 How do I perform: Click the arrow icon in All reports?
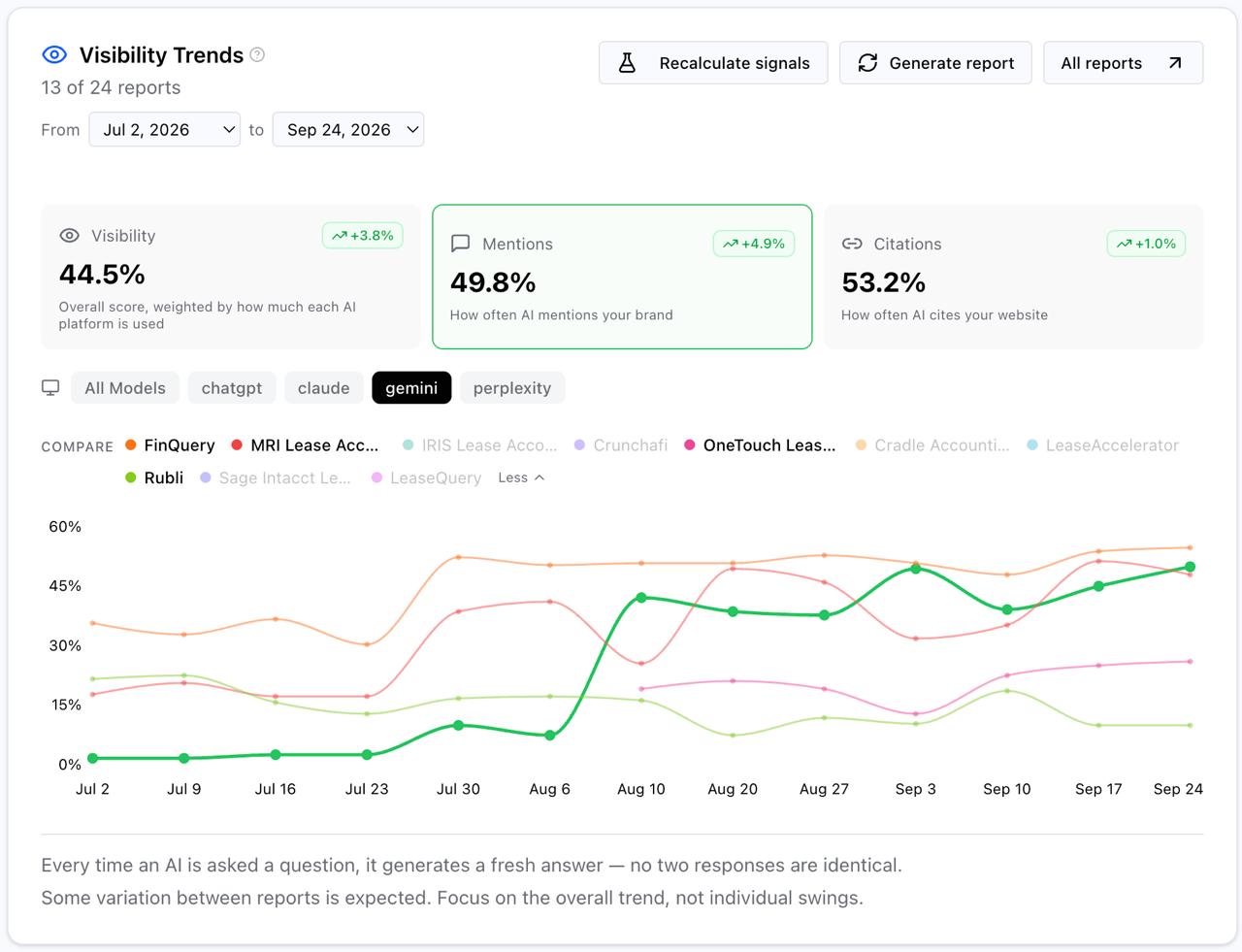1175,63
